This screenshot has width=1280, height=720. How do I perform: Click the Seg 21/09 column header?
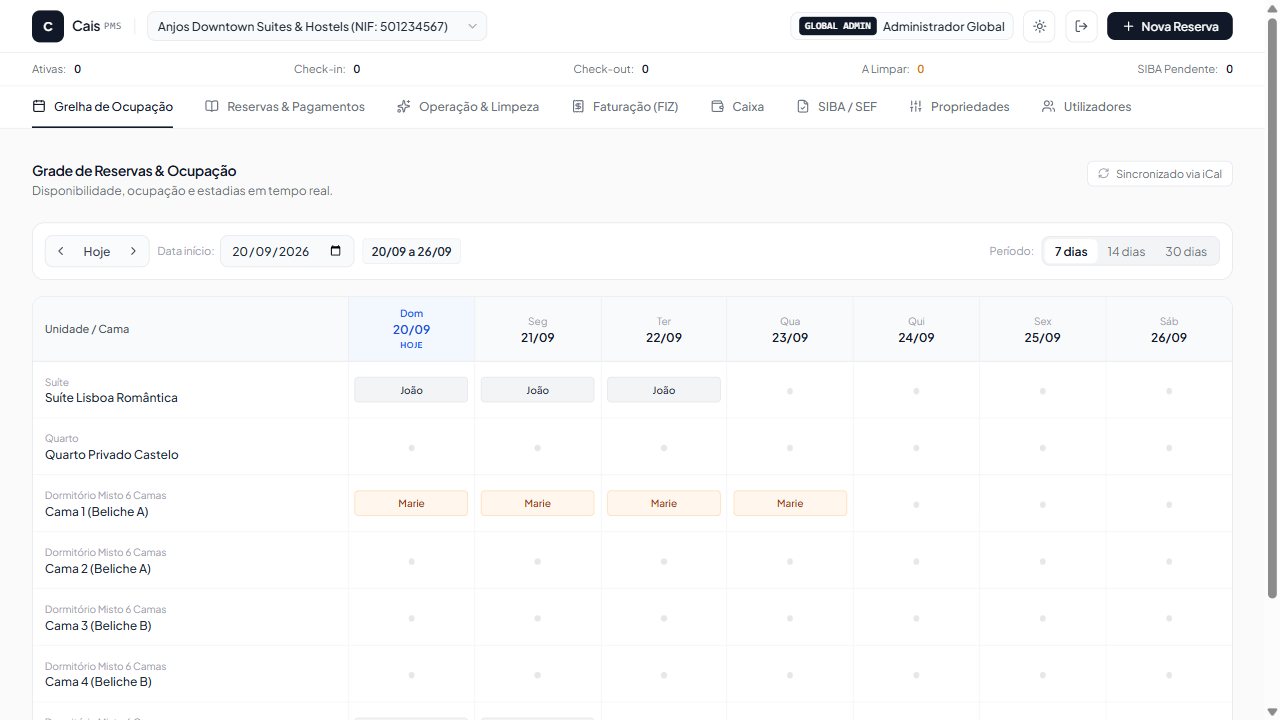(538, 329)
